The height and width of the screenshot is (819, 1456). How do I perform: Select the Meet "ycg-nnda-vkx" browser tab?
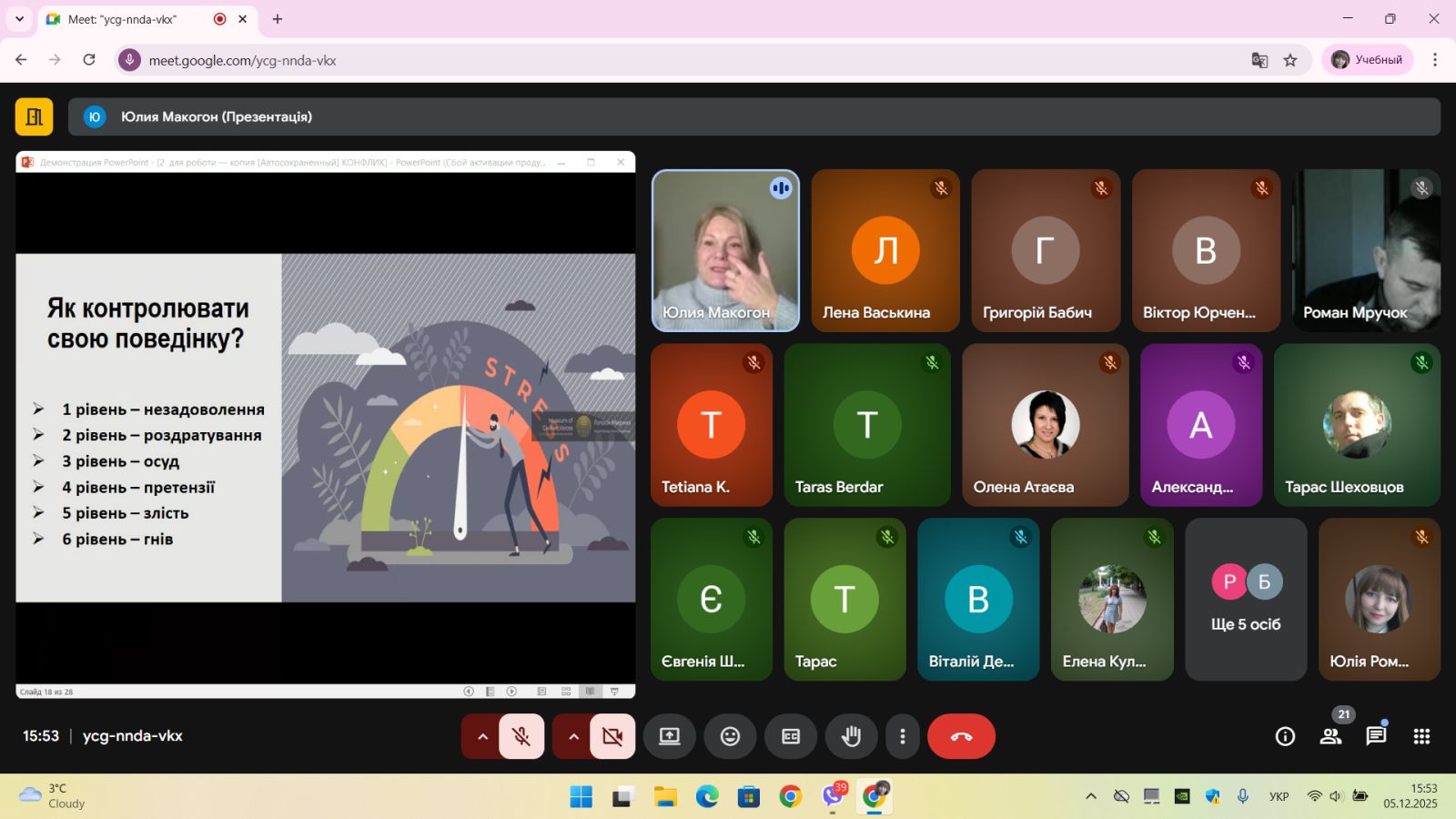136,19
